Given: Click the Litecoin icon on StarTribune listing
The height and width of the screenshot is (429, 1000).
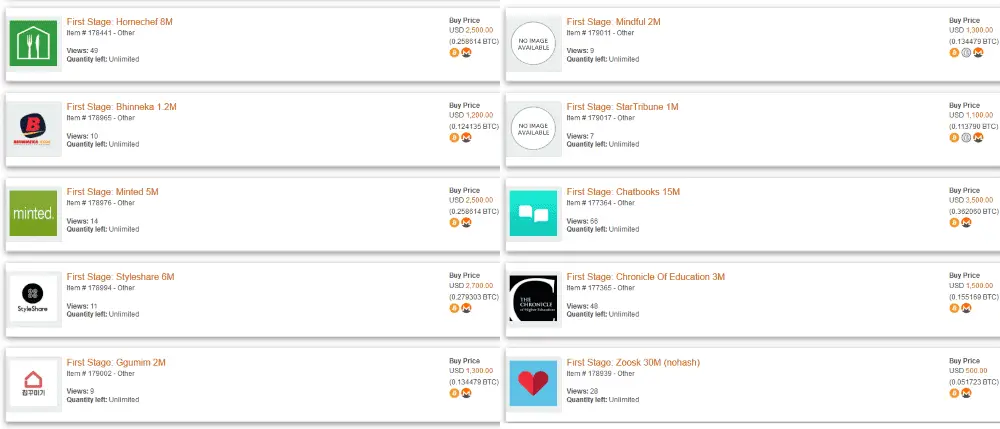Looking at the screenshot, I should point(966,138).
